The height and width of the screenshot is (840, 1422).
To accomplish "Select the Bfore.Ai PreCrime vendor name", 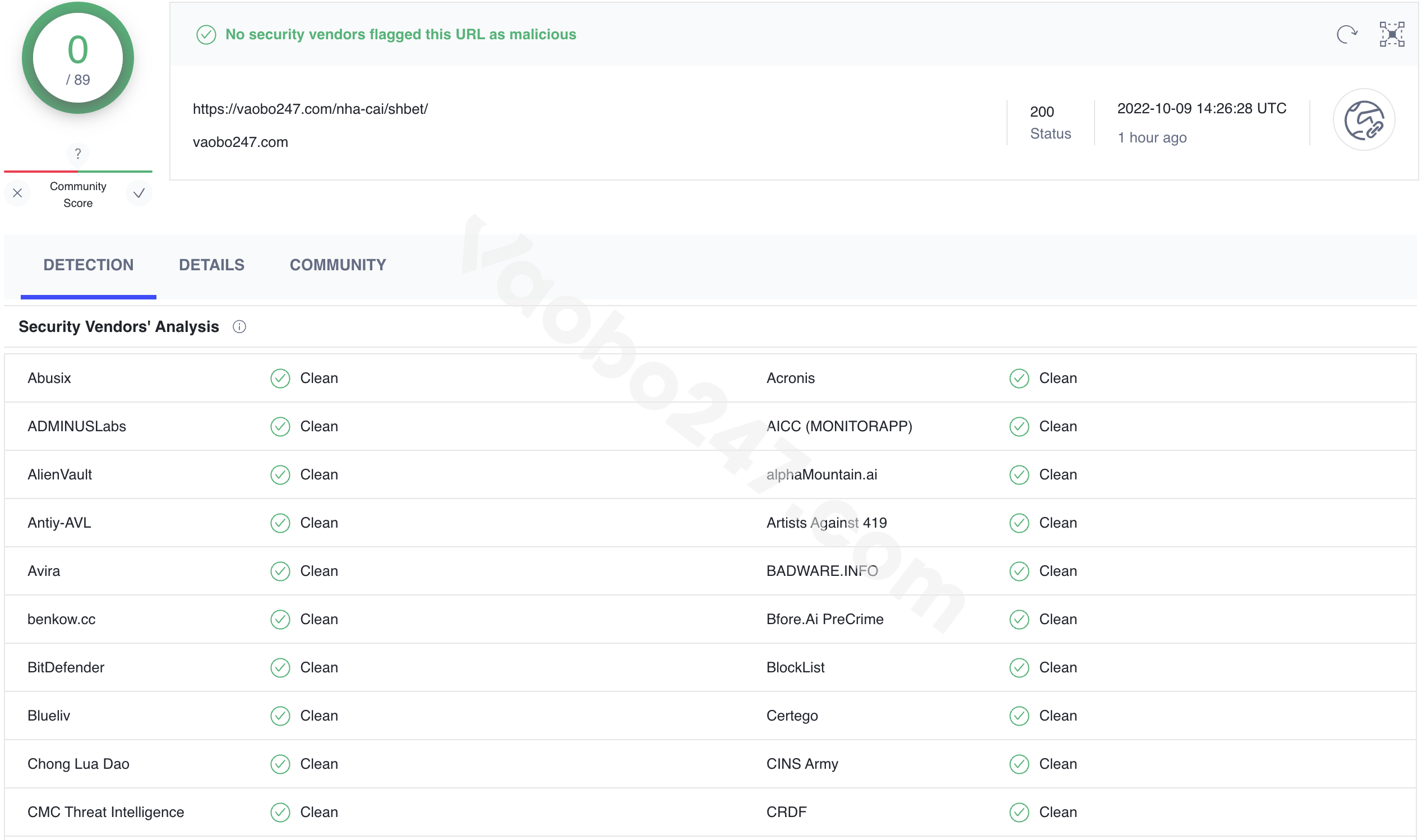I will [825, 619].
